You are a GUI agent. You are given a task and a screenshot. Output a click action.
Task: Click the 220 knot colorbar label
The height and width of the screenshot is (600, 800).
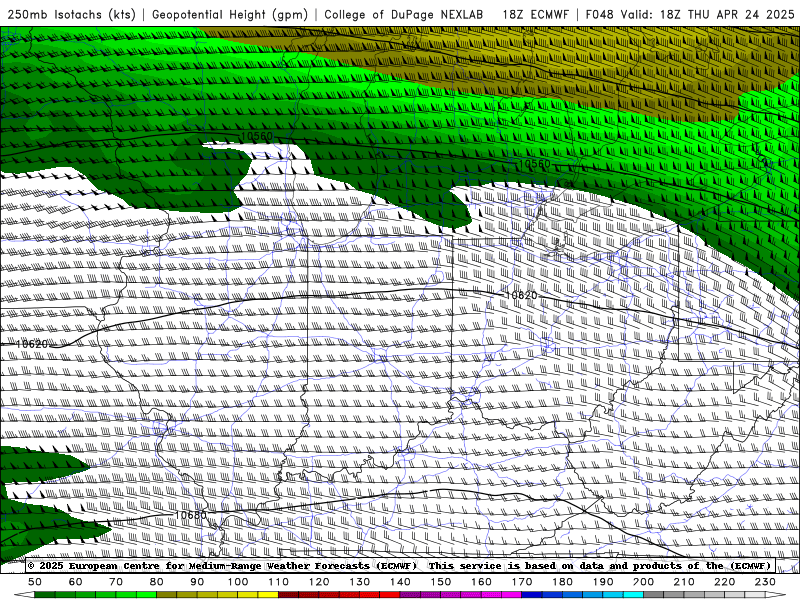725,582
